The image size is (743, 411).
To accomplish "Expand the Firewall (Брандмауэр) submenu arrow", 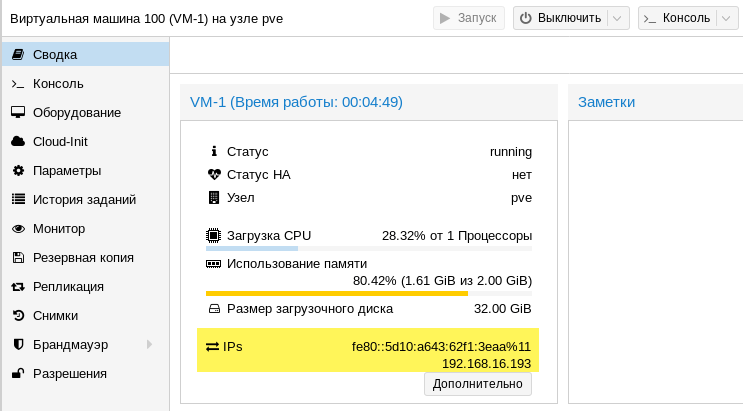I will [x=150, y=344].
